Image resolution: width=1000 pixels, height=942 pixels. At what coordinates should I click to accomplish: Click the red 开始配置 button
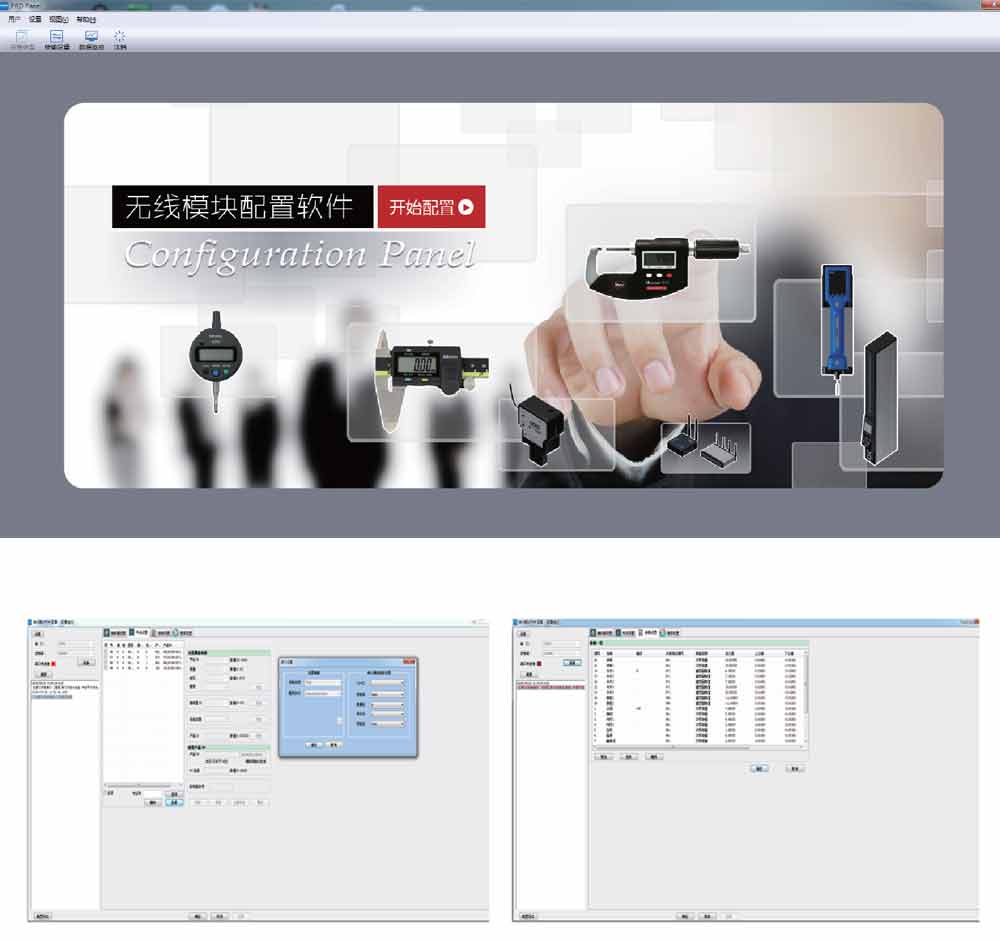pos(431,207)
